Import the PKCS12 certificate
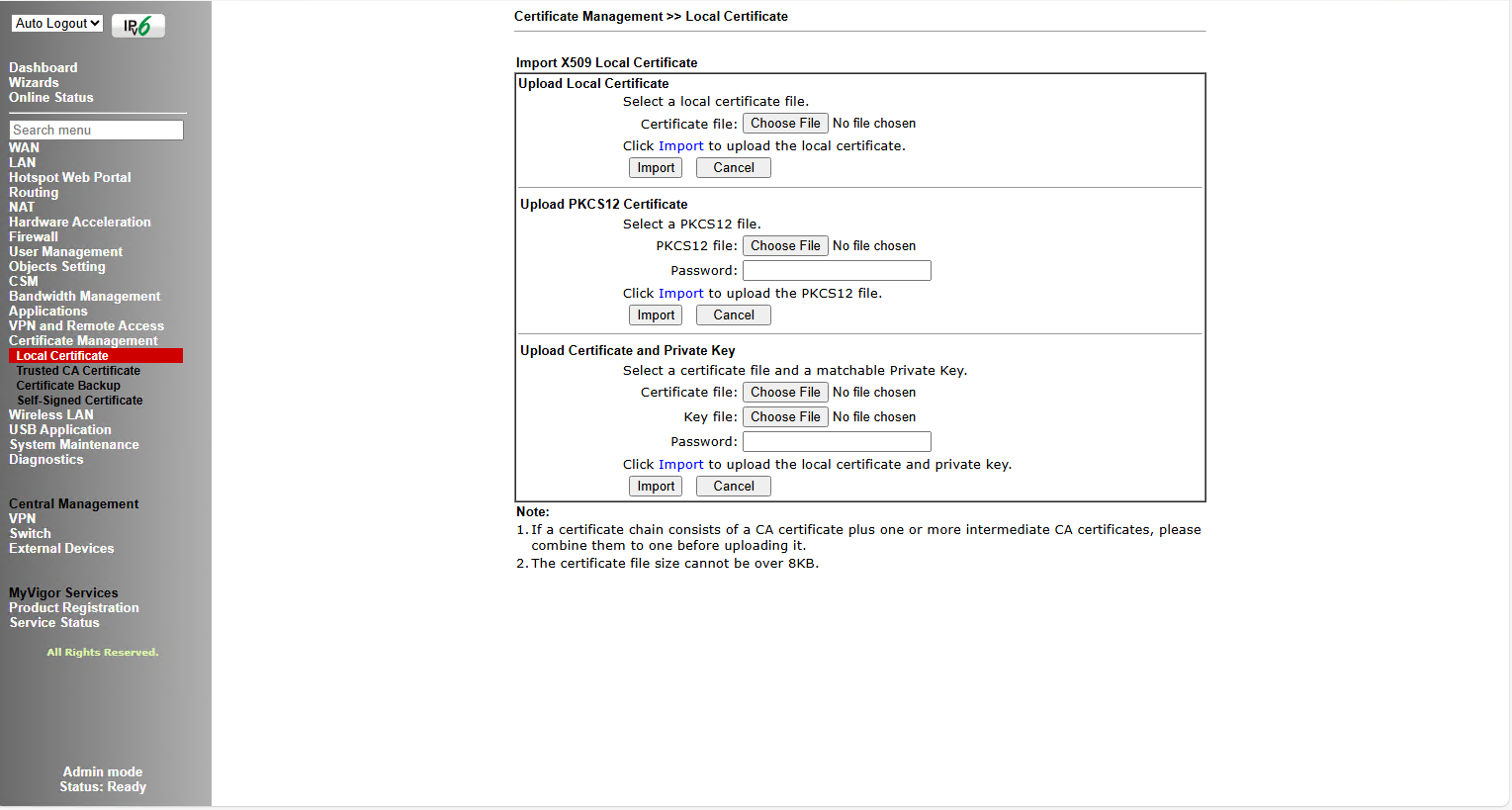The image size is (1512, 810). tap(656, 315)
